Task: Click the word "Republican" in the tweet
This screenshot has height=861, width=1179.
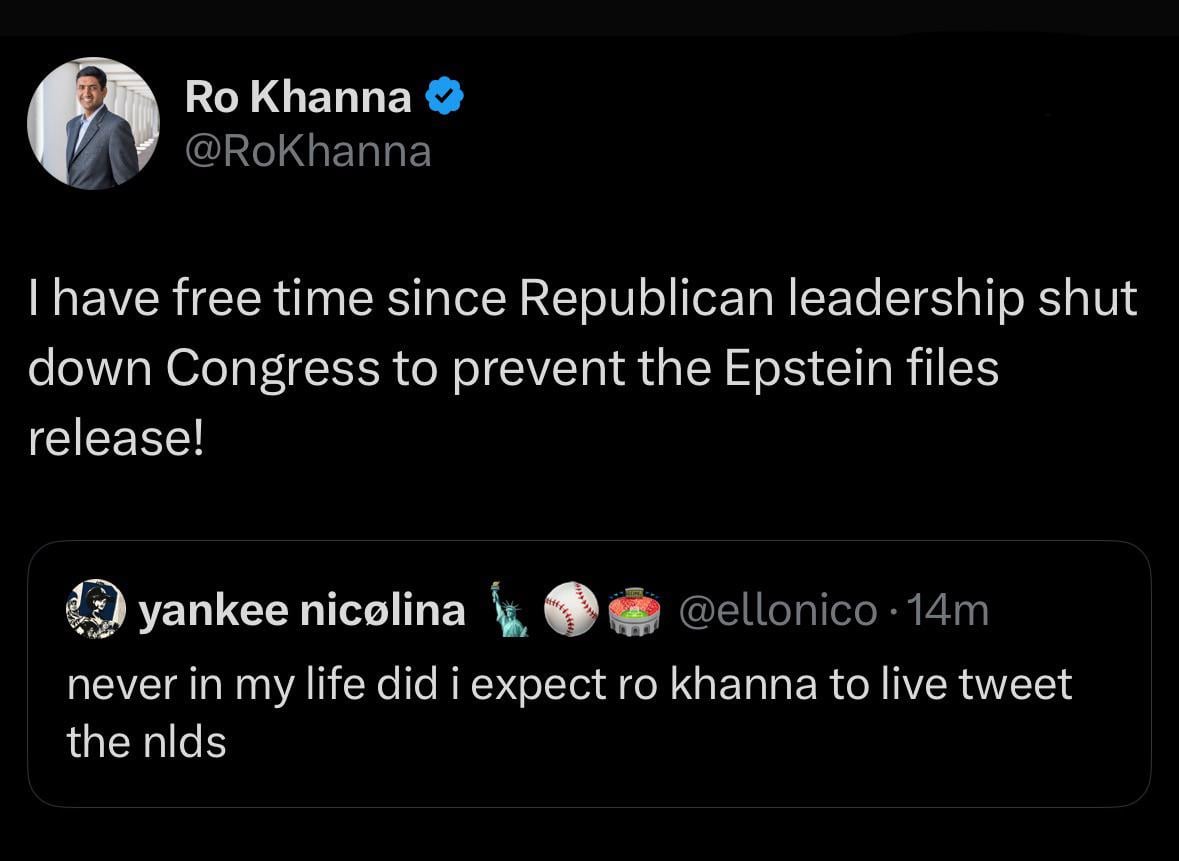Action: pos(647,299)
